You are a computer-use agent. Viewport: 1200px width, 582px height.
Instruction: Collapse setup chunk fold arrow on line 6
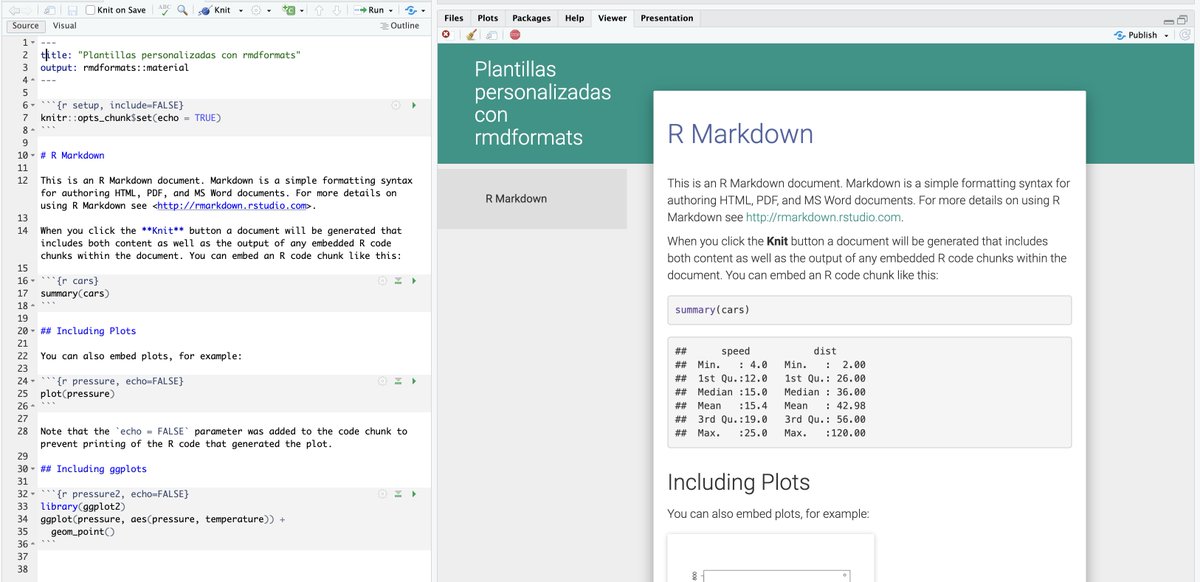(x=32, y=105)
